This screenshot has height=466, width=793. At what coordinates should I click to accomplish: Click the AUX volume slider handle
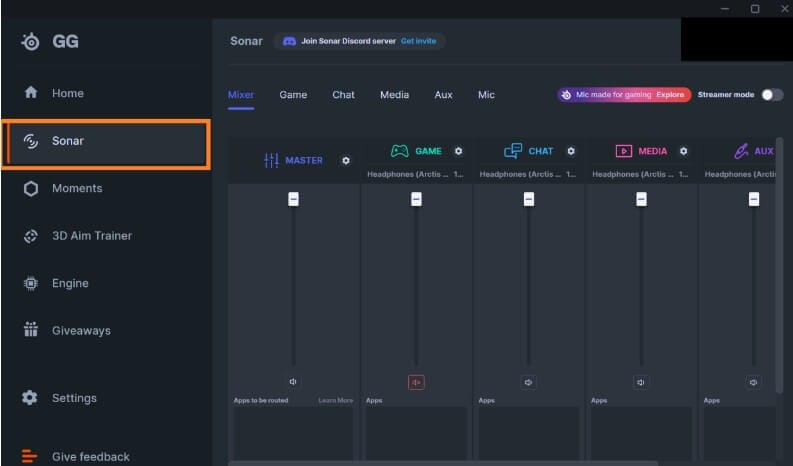pyautogui.click(x=754, y=199)
